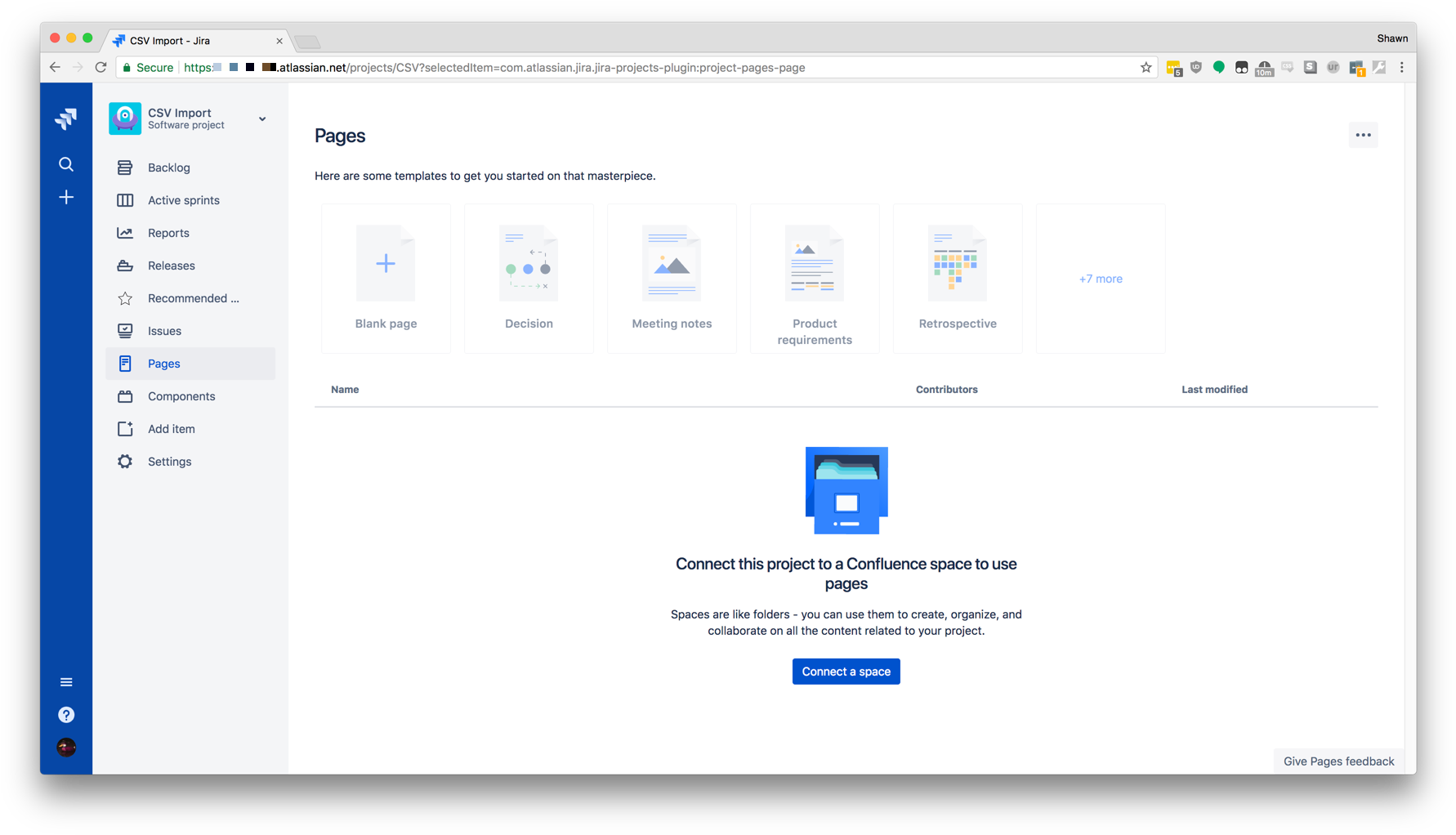The image size is (1456, 835).
Task: Click the Name column header
Action: 345,390
